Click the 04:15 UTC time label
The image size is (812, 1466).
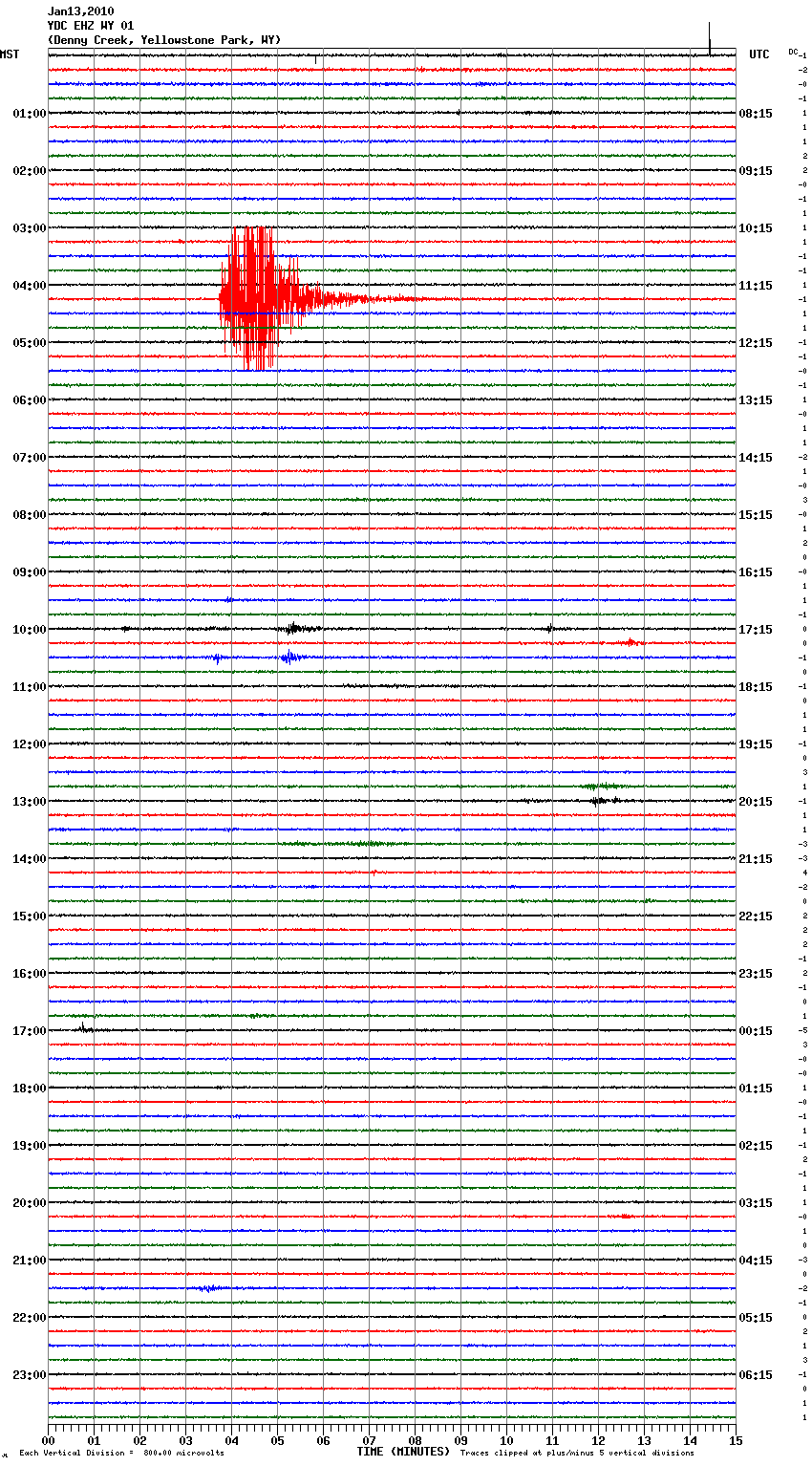[756, 1261]
